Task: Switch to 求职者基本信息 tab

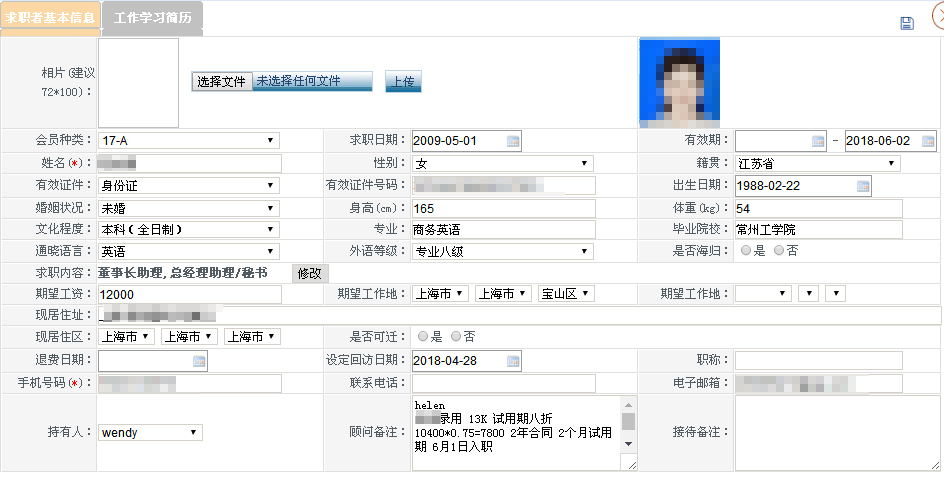Action: click(50, 17)
